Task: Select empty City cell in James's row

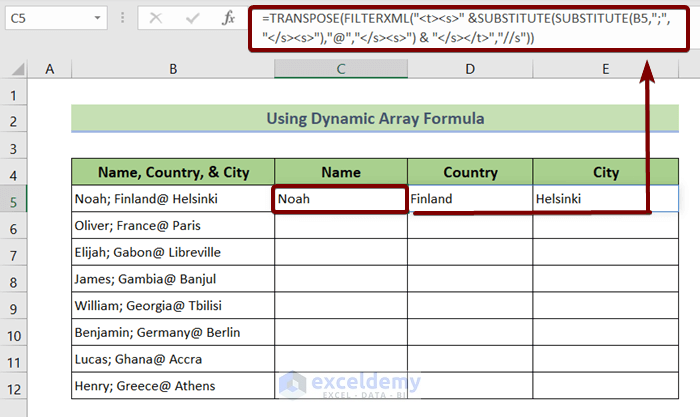Action: tap(606, 279)
